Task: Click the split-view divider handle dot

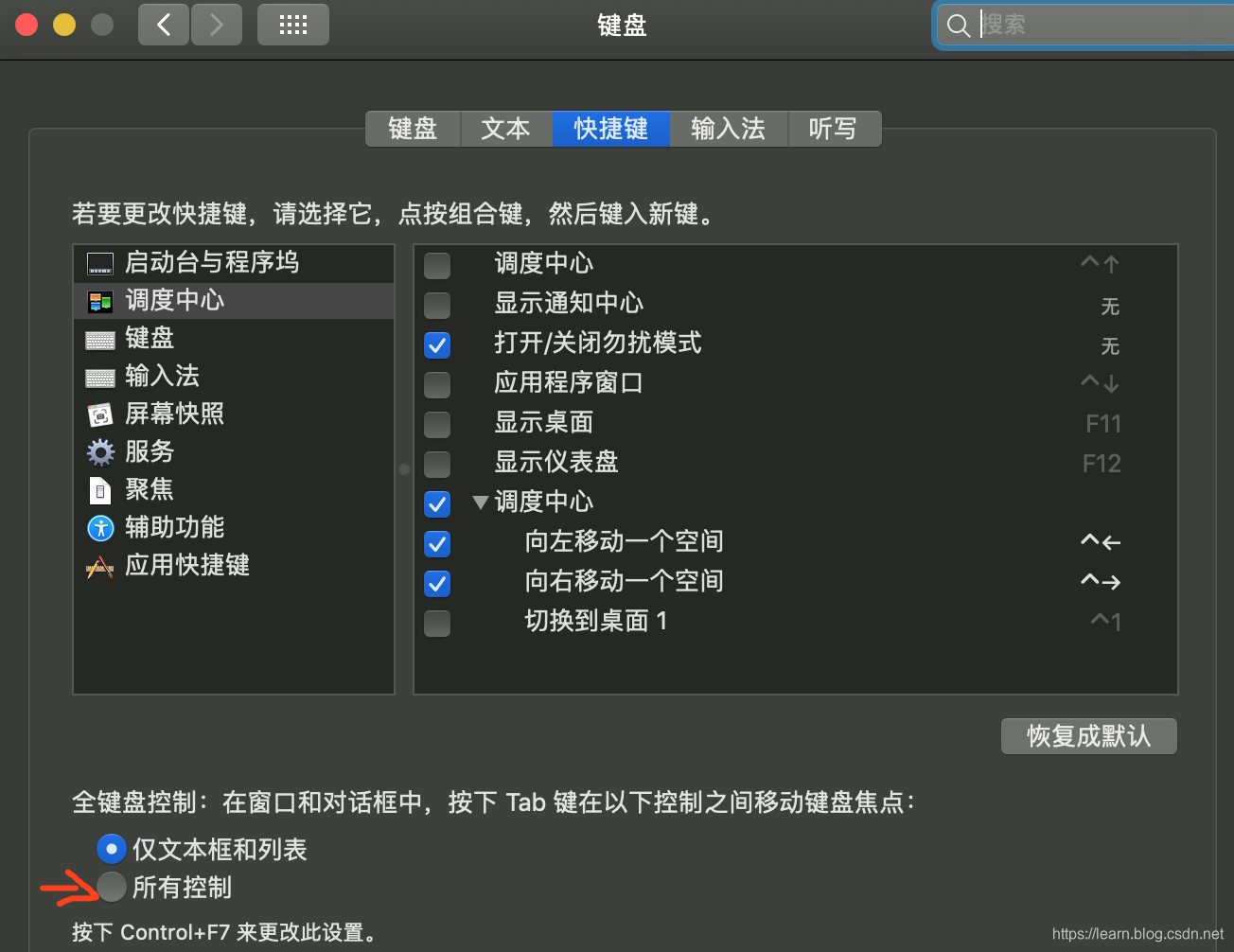Action: pos(404,468)
